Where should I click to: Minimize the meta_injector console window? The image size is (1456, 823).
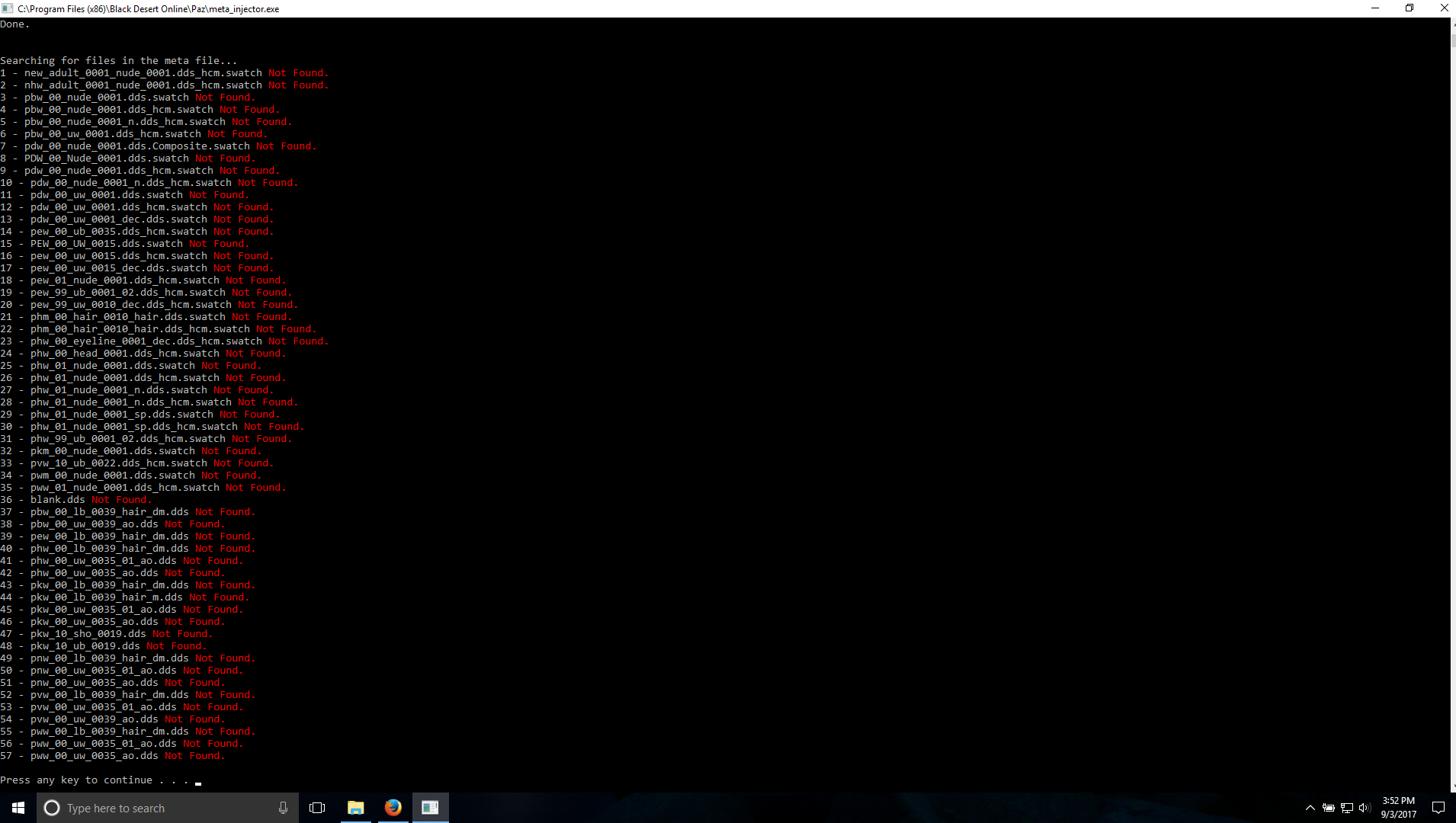[1375, 8]
